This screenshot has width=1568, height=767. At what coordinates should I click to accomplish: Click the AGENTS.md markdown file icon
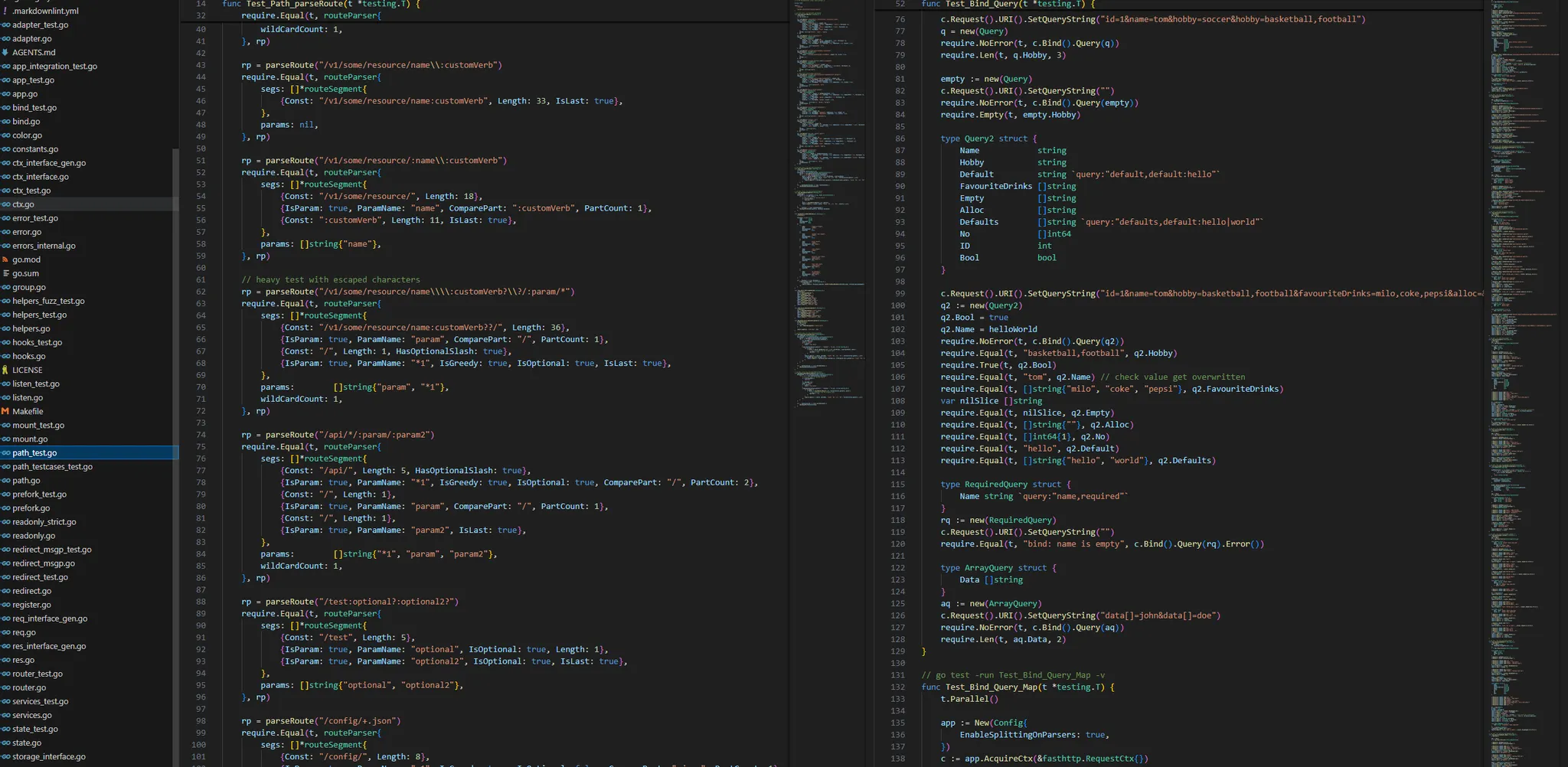click(5, 53)
